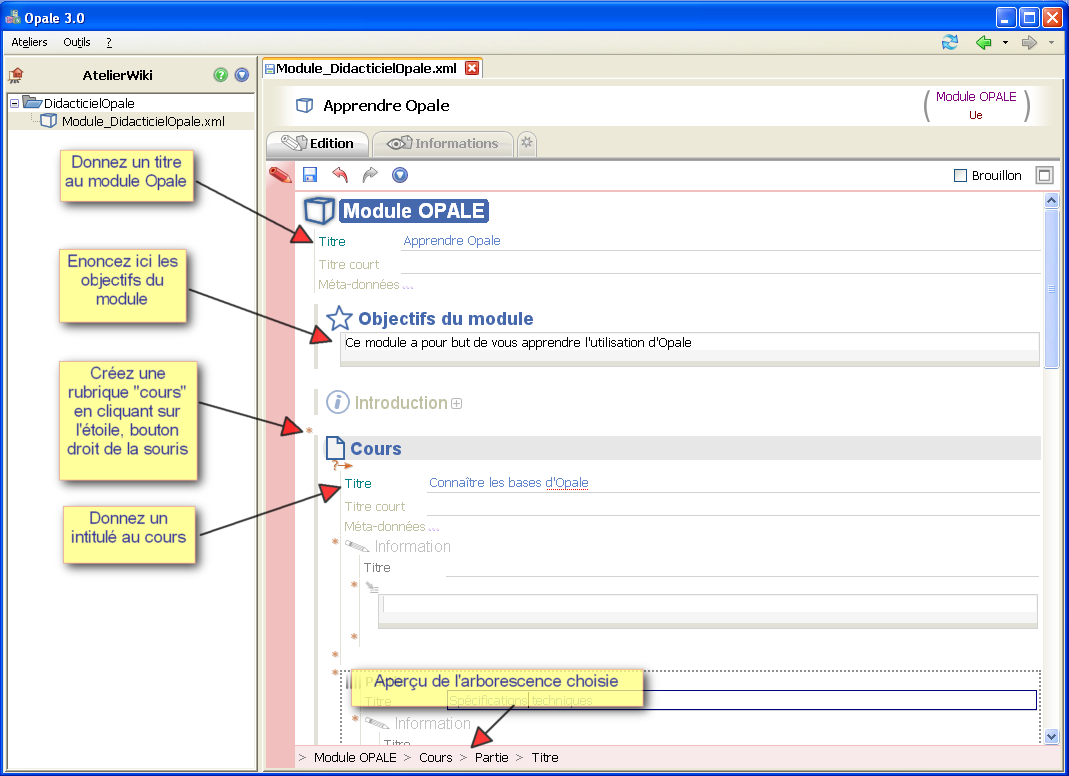Open the back history dropdown arrow
Image resolution: width=1069 pixels, height=776 pixels.
[1005, 42]
